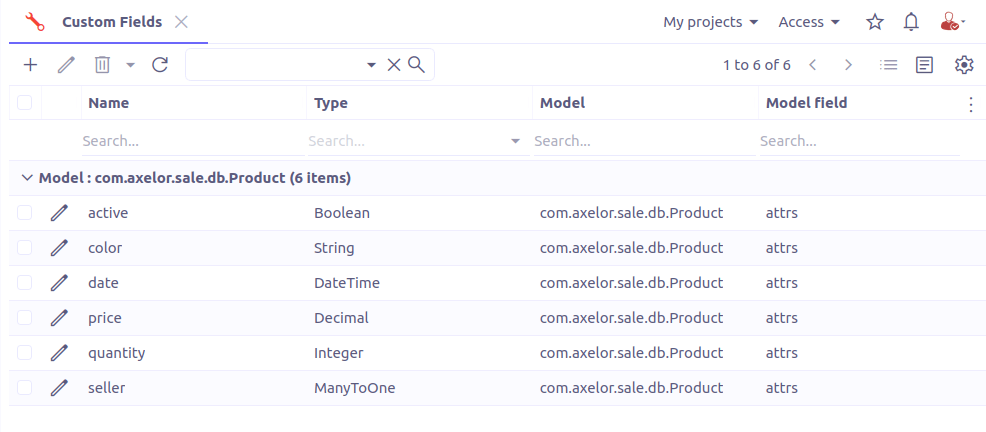986x432 pixels.
Task: Click the magnifier search icon
Action: tap(417, 65)
